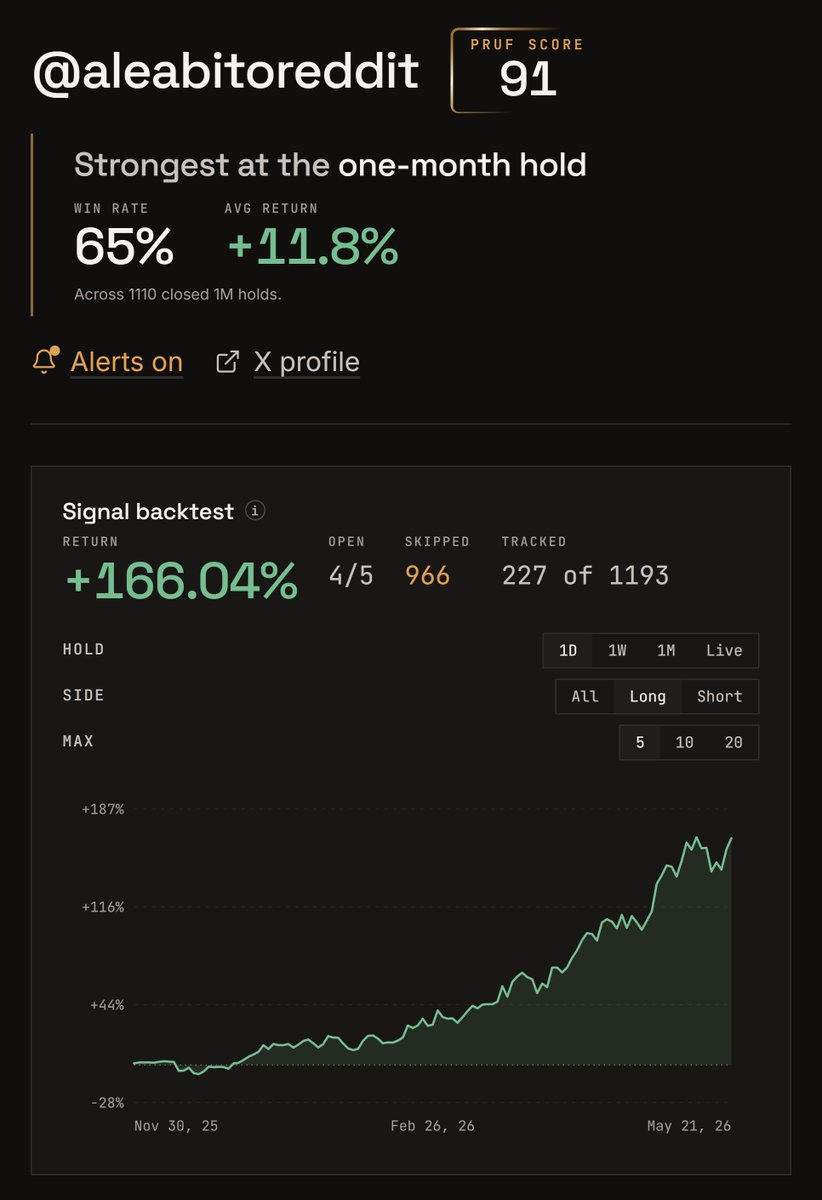Set max positions to 5

coord(640,742)
